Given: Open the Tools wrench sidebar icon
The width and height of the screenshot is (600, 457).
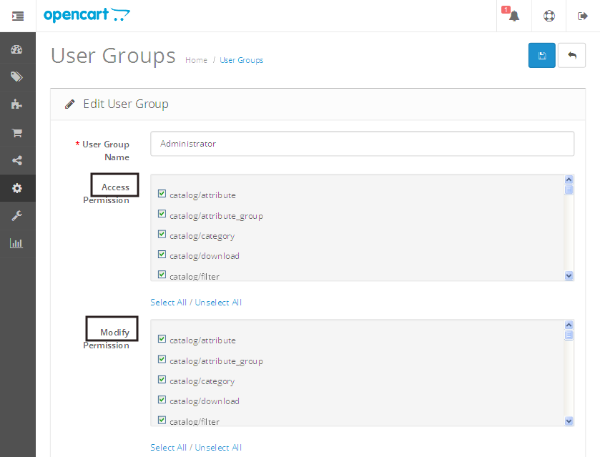Looking at the screenshot, I should tap(16, 215).
